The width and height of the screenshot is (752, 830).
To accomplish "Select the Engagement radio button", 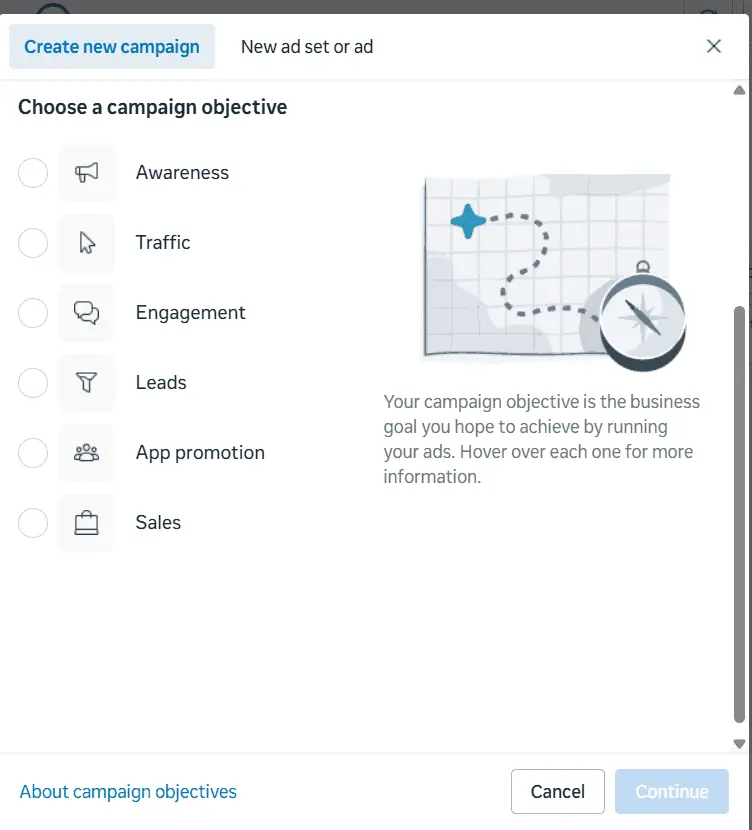I will [33, 313].
